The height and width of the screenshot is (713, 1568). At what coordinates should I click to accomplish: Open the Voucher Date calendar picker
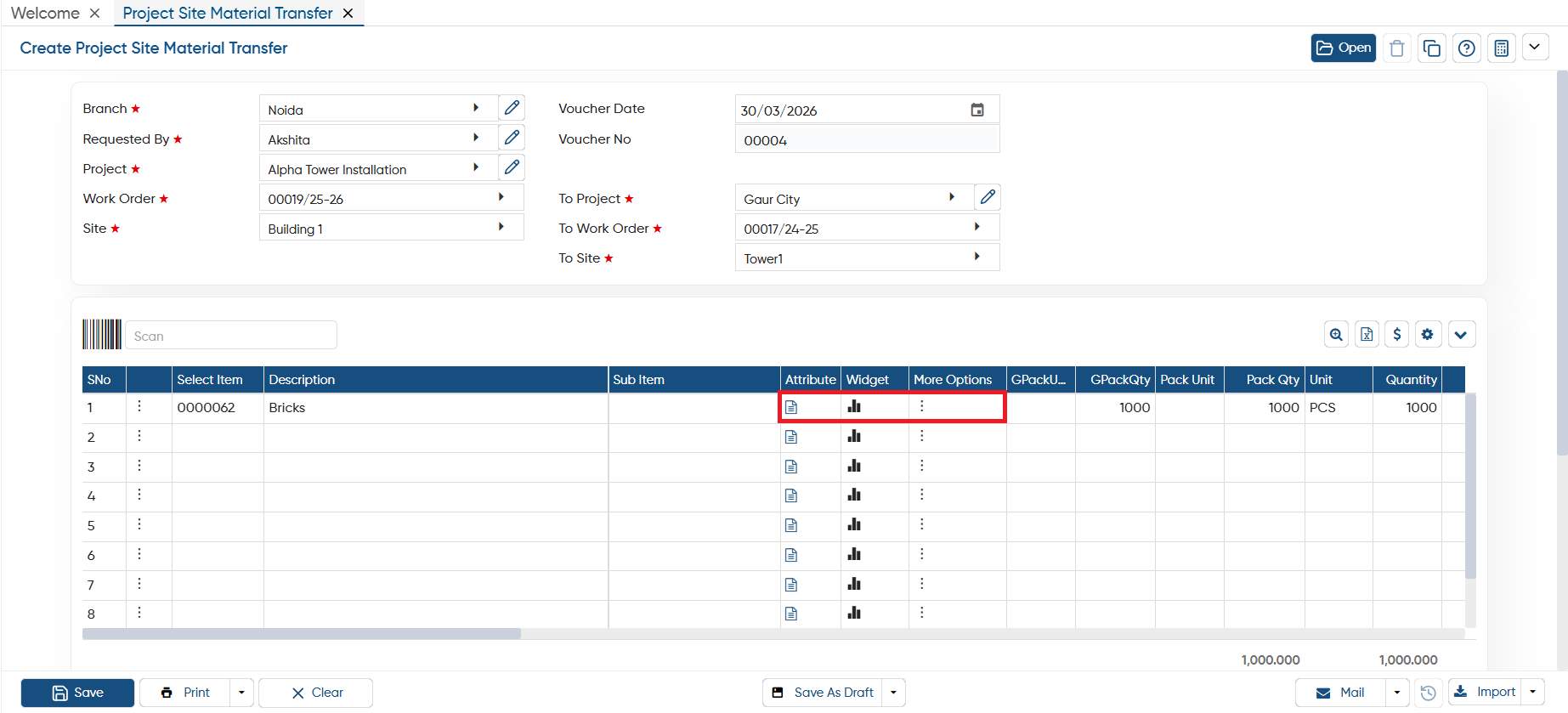977,110
